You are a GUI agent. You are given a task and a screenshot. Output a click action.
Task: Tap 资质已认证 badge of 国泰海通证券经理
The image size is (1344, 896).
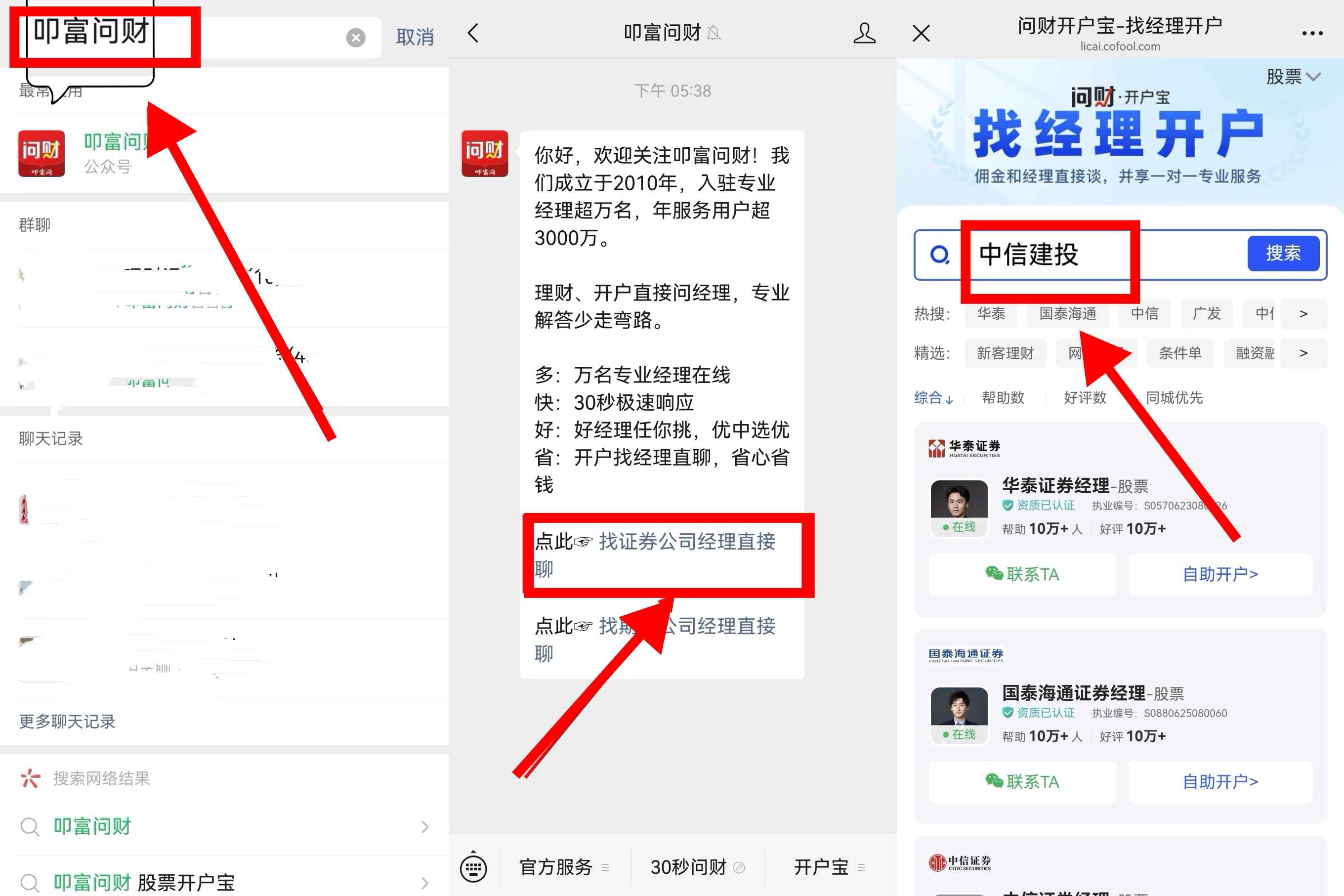1039,713
